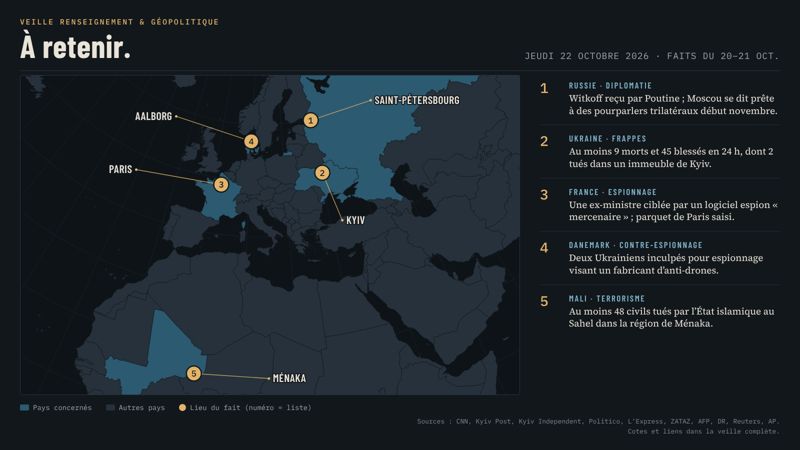The width and height of the screenshot is (800, 450).
Task: Click the 'FRANCE · ESPIONNAGE' heading
Action: (613, 192)
